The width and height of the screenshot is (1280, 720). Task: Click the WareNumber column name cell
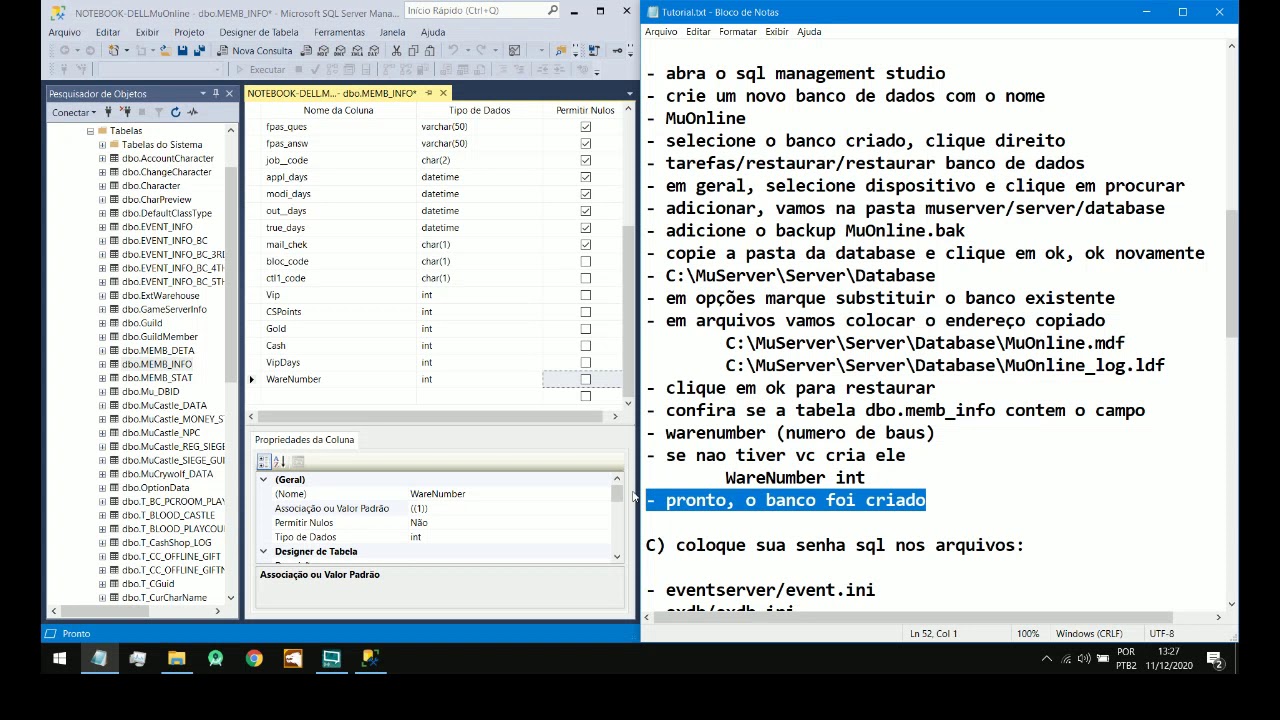338,380
